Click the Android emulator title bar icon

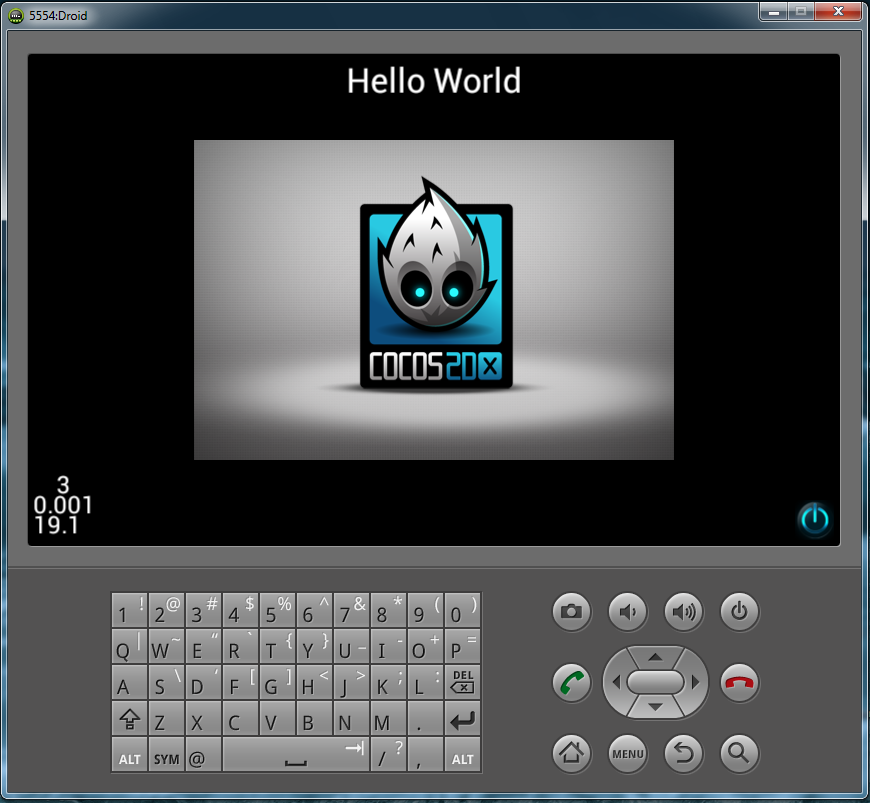tap(16, 16)
